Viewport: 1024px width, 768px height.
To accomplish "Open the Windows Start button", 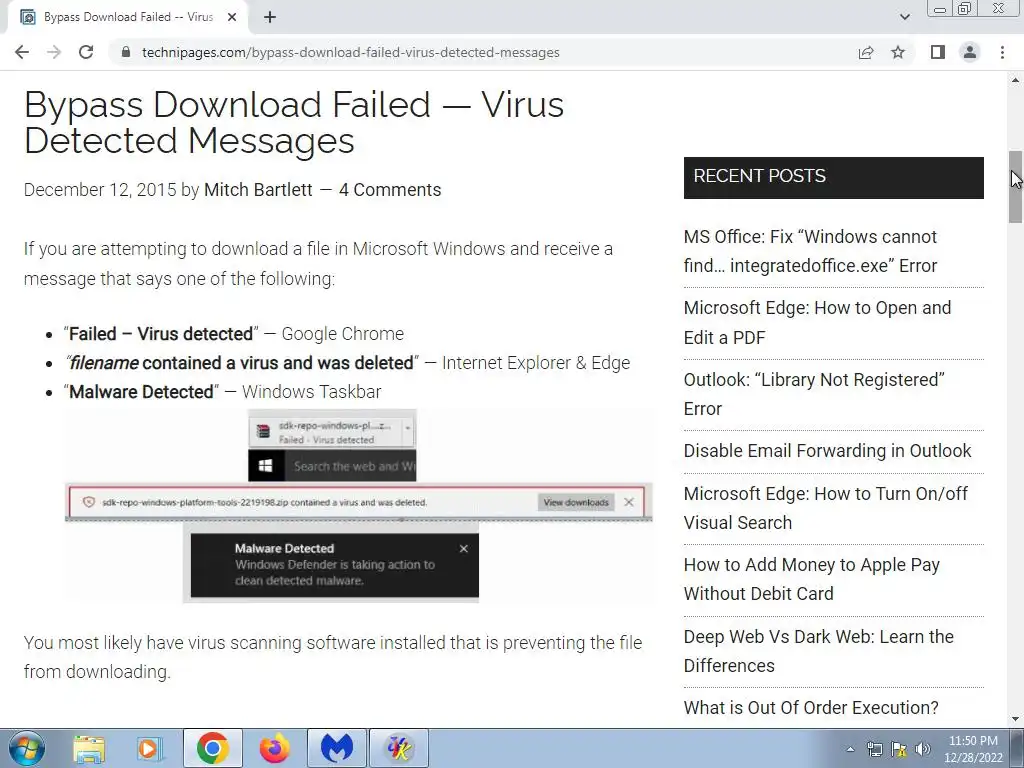I will (x=26, y=748).
